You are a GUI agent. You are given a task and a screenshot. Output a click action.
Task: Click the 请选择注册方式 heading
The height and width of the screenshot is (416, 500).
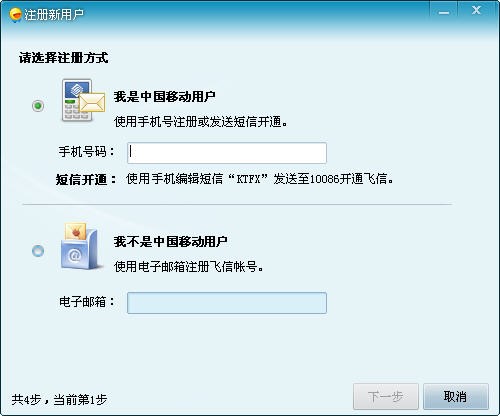pos(63,58)
